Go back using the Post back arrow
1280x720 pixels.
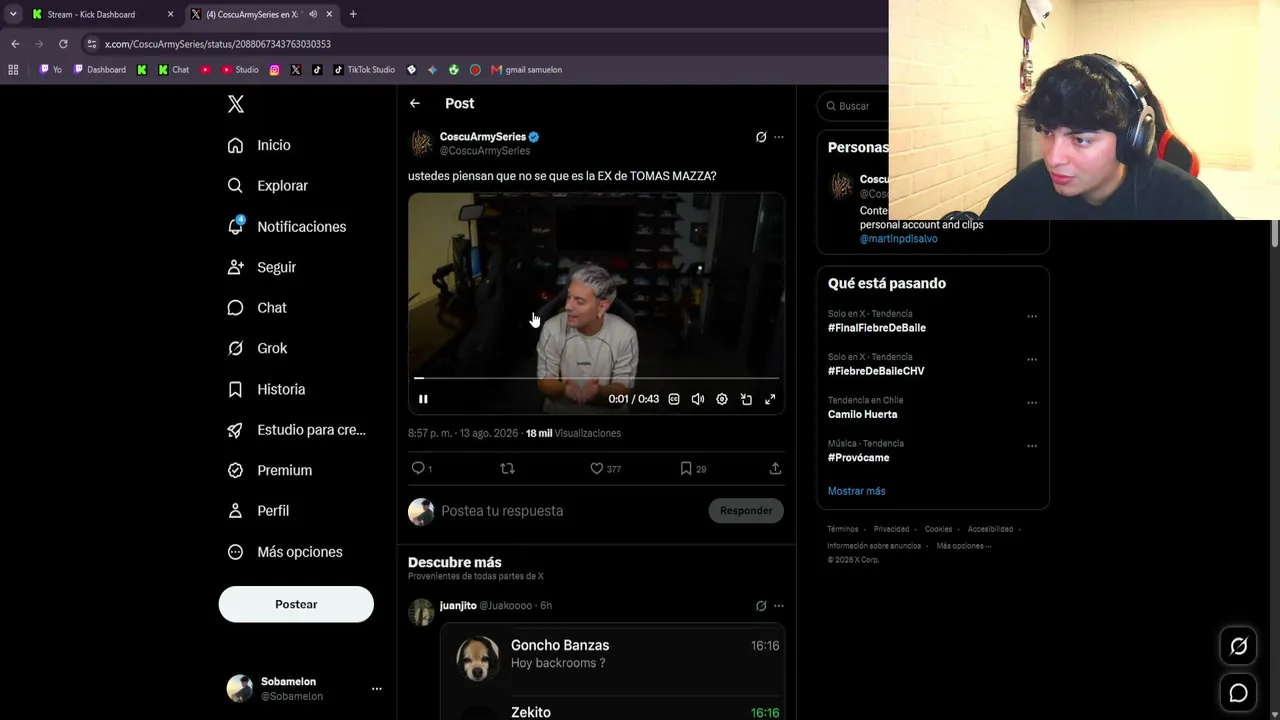(415, 103)
